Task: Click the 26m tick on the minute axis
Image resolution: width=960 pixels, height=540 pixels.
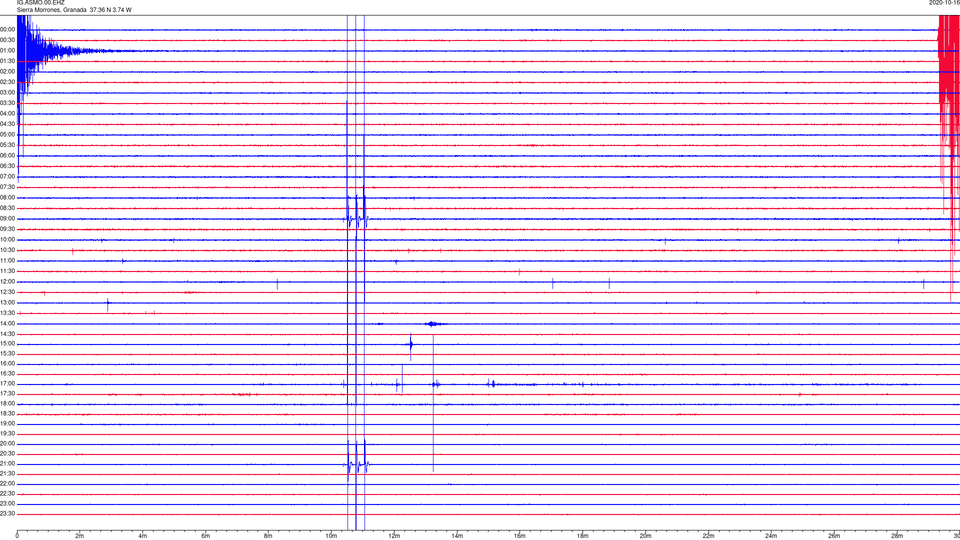Action: click(x=834, y=536)
